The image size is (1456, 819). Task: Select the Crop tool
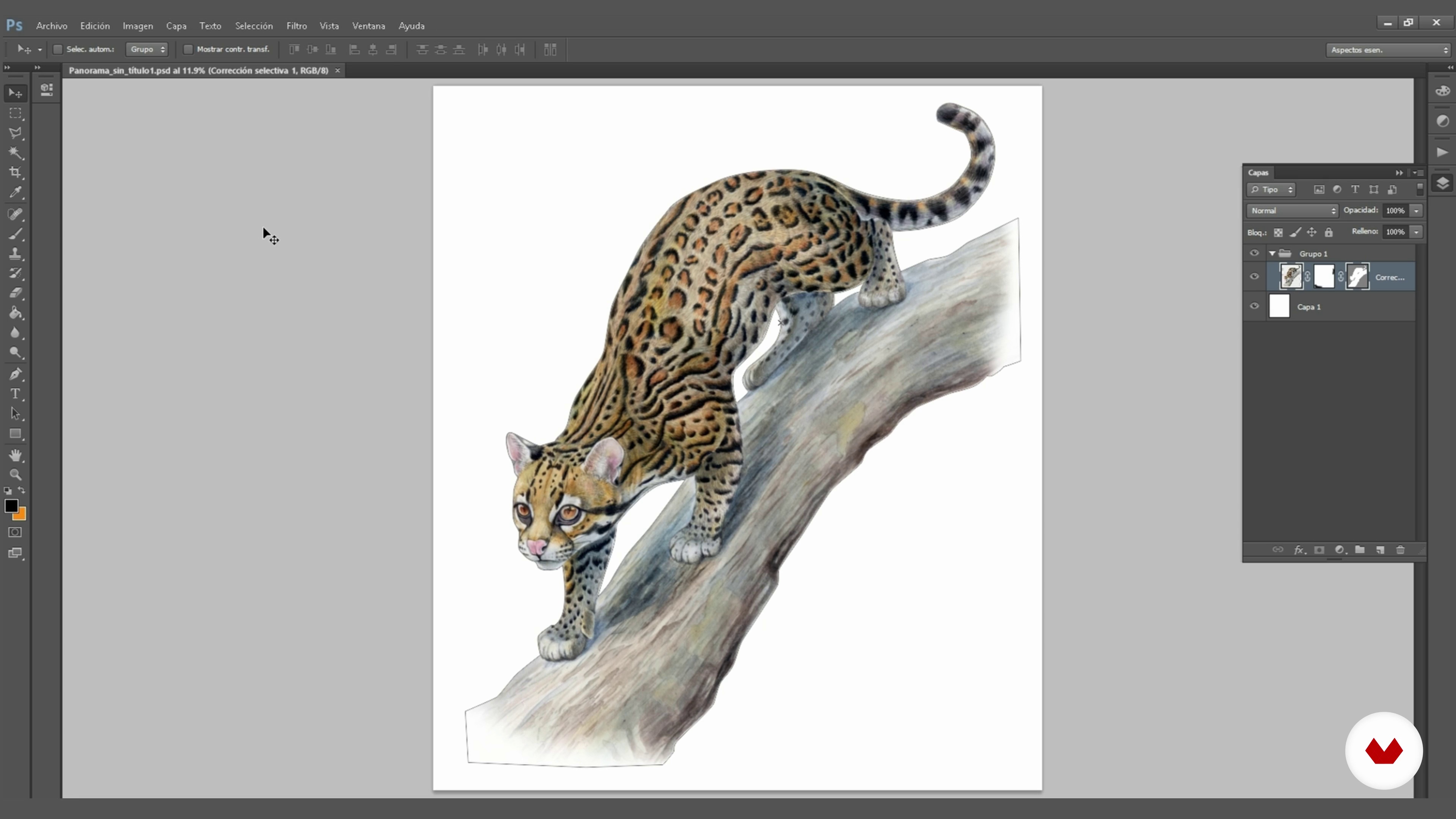(15, 173)
